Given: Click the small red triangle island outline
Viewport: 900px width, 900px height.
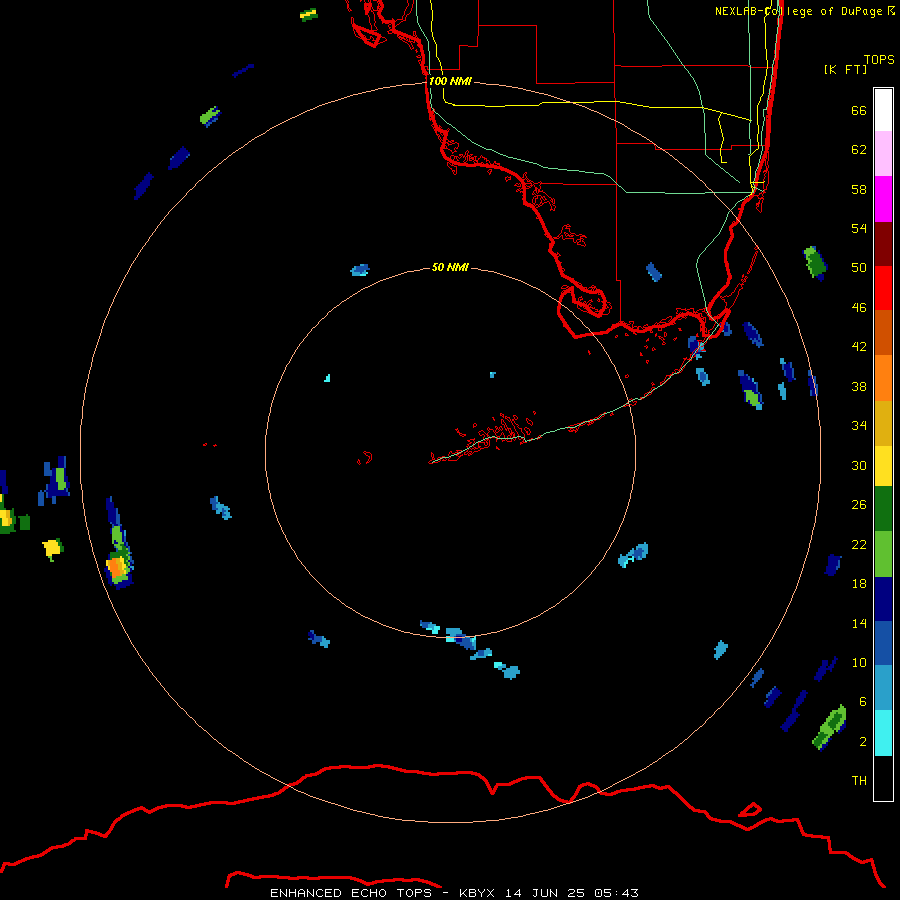Looking at the screenshot, I should click(750, 810).
